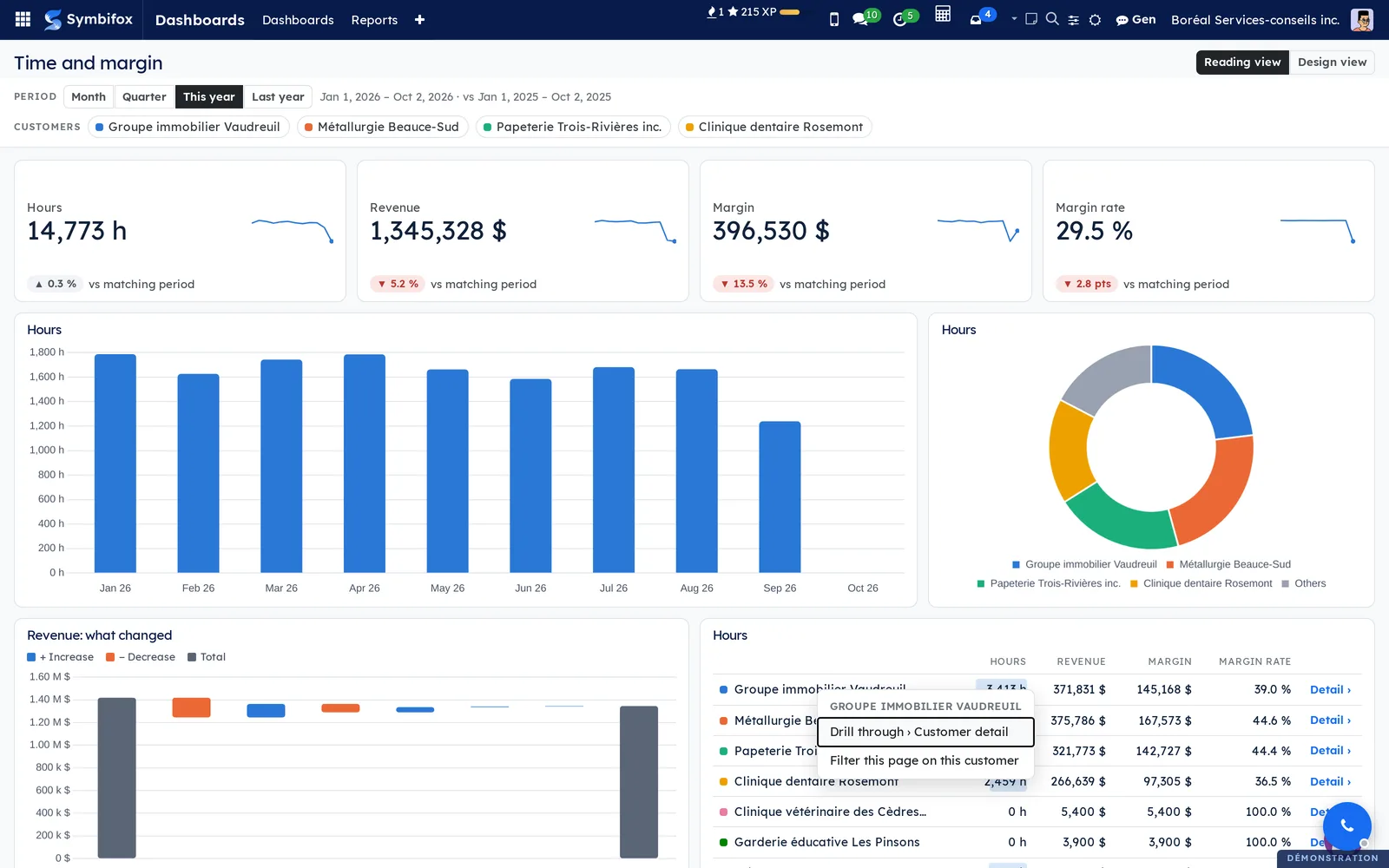Open the sliders settings icon
Image resolution: width=1389 pixels, height=868 pixels.
click(1074, 20)
